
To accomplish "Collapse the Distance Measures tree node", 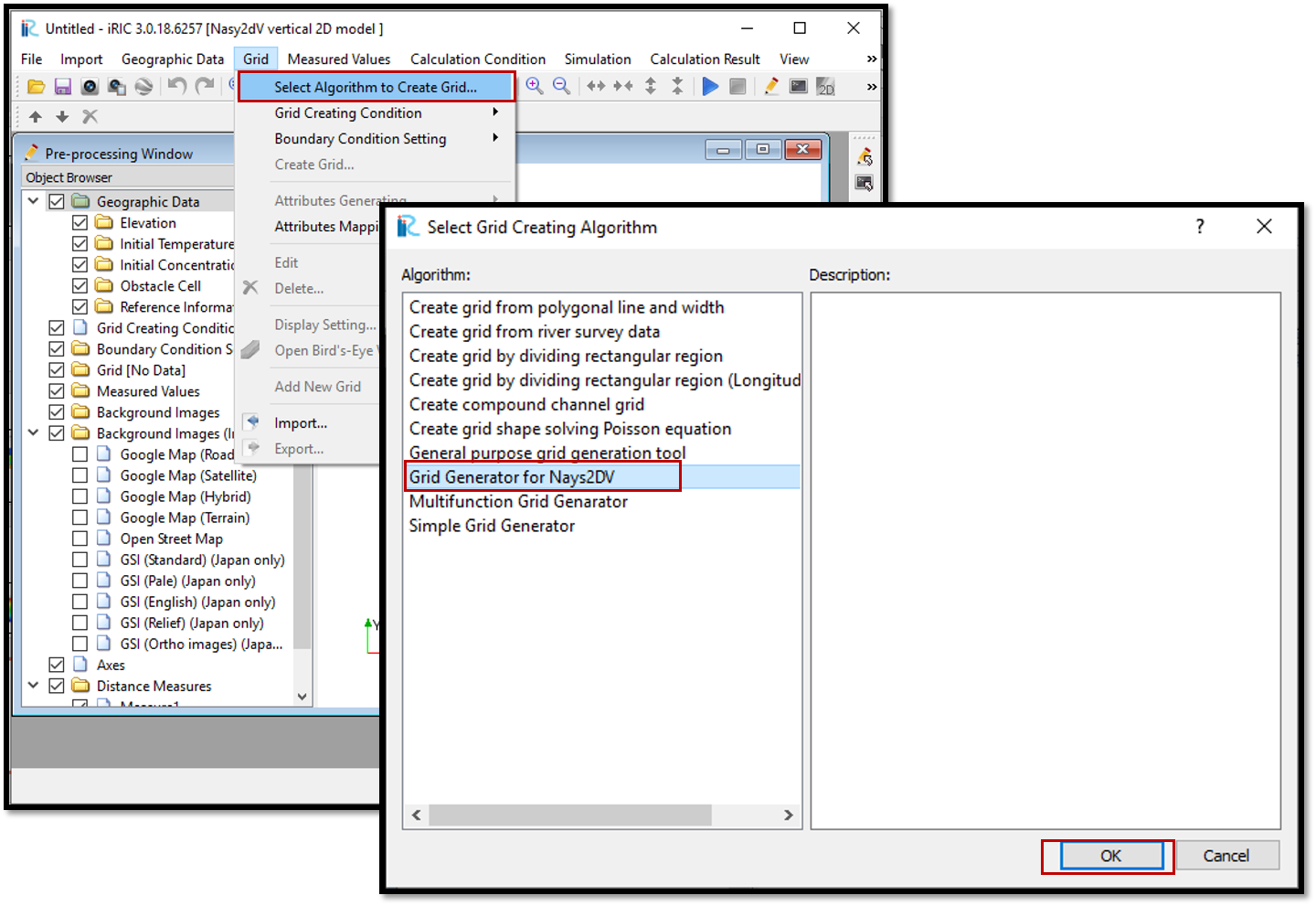I will (34, 685).
